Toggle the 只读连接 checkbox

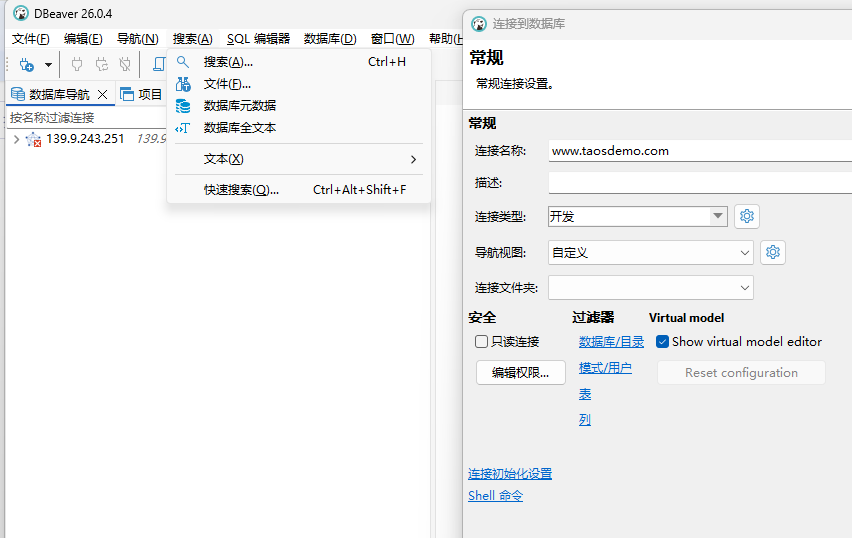481,341
